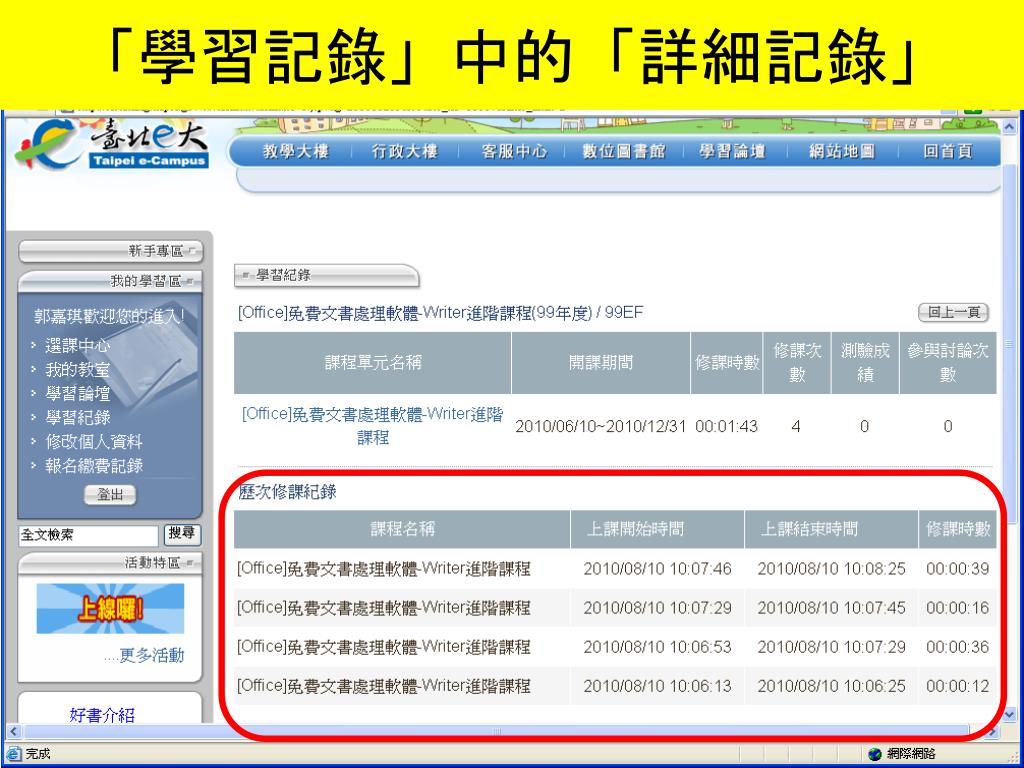Image resolution: width=1024 pixels, height=768 pixels.
Task: Select end time 2010/08/10 10:08:25
Action: [x=831, y=569]
